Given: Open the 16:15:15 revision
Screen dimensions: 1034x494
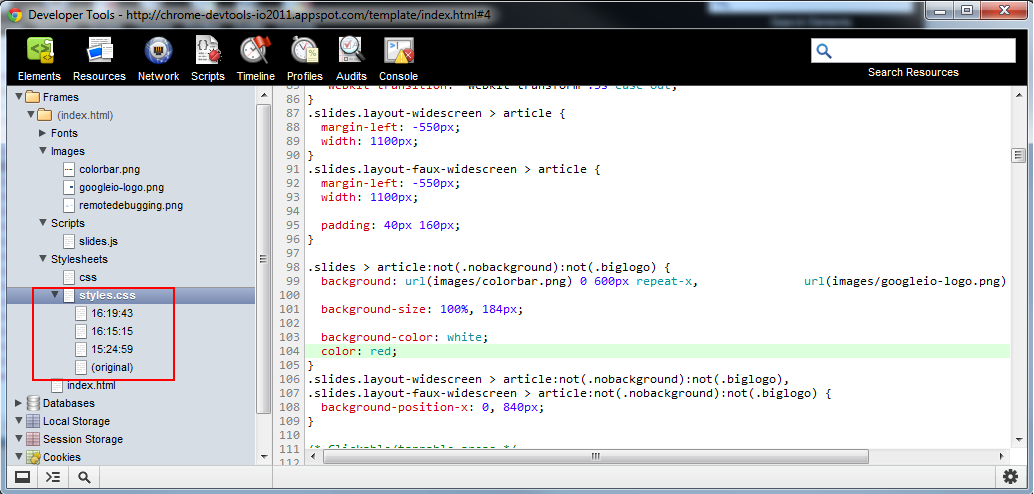Looking at the screenshot, I should [x=104, y=331].
